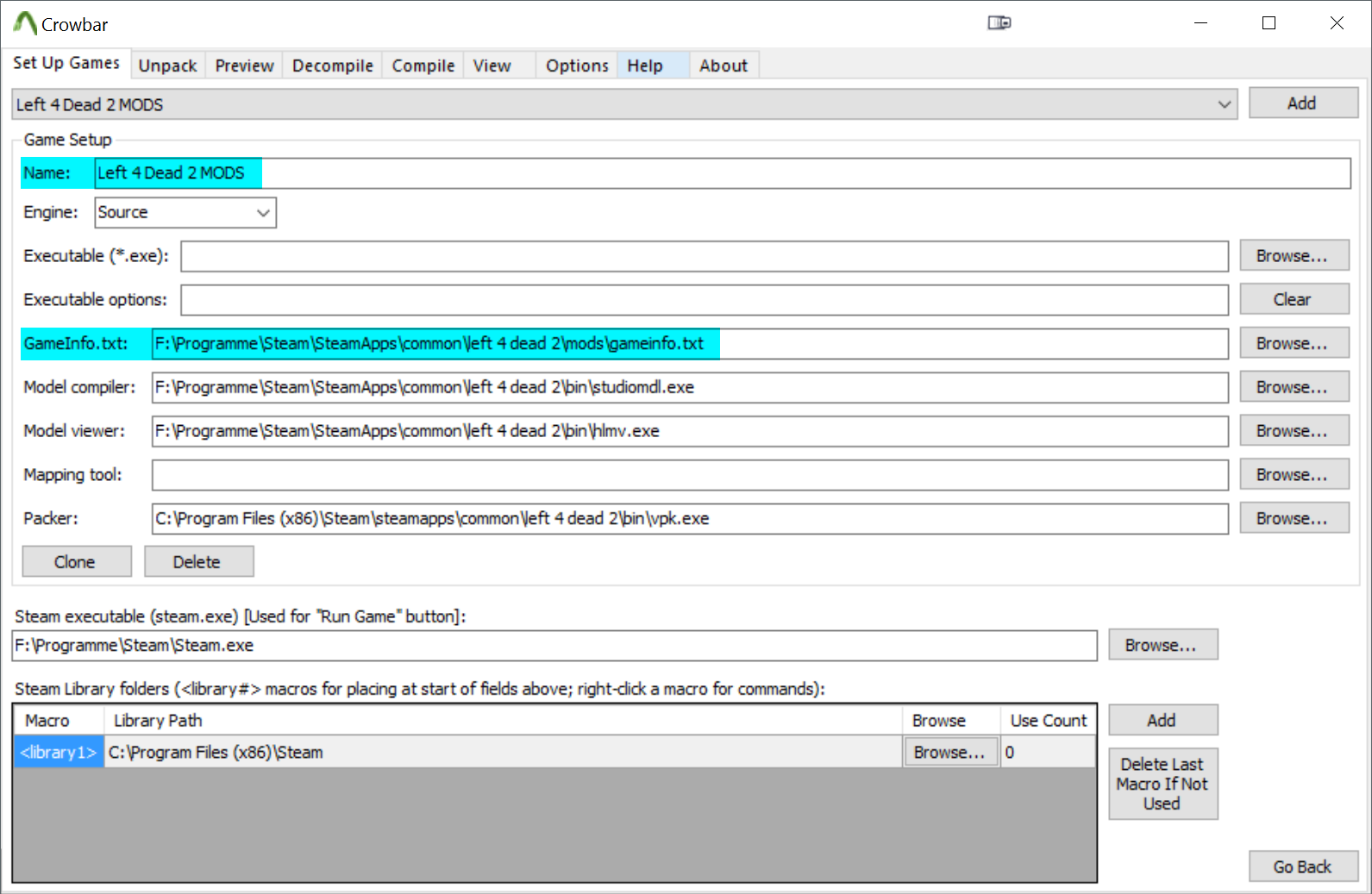Browse for GameInfo.txt file
Image resolution: width=1372 pixels, height=894 pixels.
[x=1294, y=344]
